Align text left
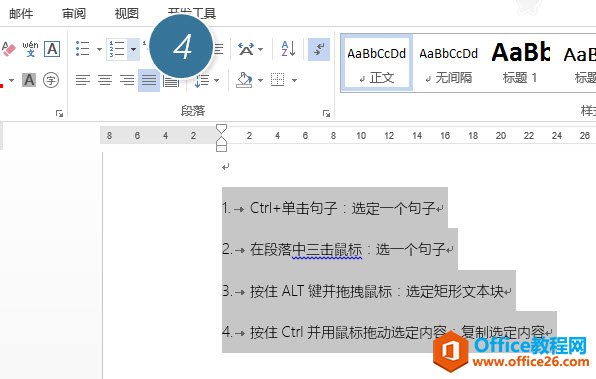The width and height of the screenshot is (596, 379). (82, 80)
